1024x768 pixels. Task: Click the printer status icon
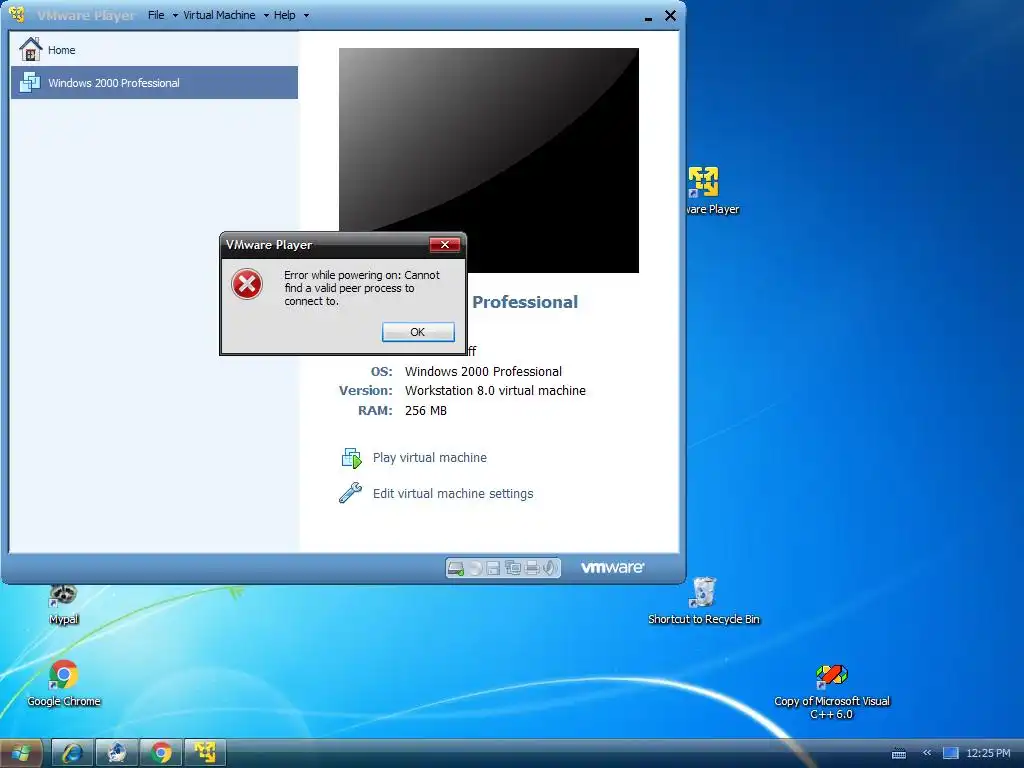(532, 568)
